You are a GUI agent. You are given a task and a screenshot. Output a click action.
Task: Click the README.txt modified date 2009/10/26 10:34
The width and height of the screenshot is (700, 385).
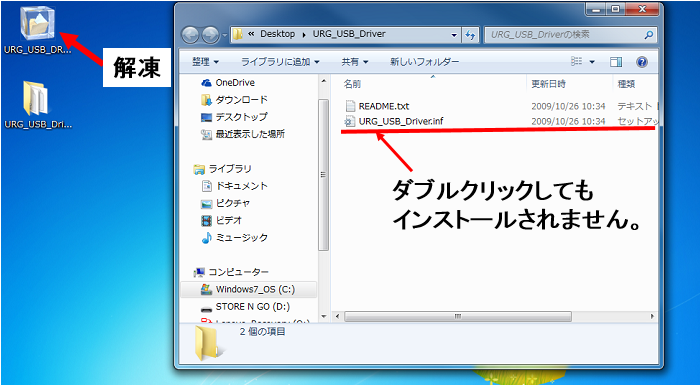coord(568,106)
